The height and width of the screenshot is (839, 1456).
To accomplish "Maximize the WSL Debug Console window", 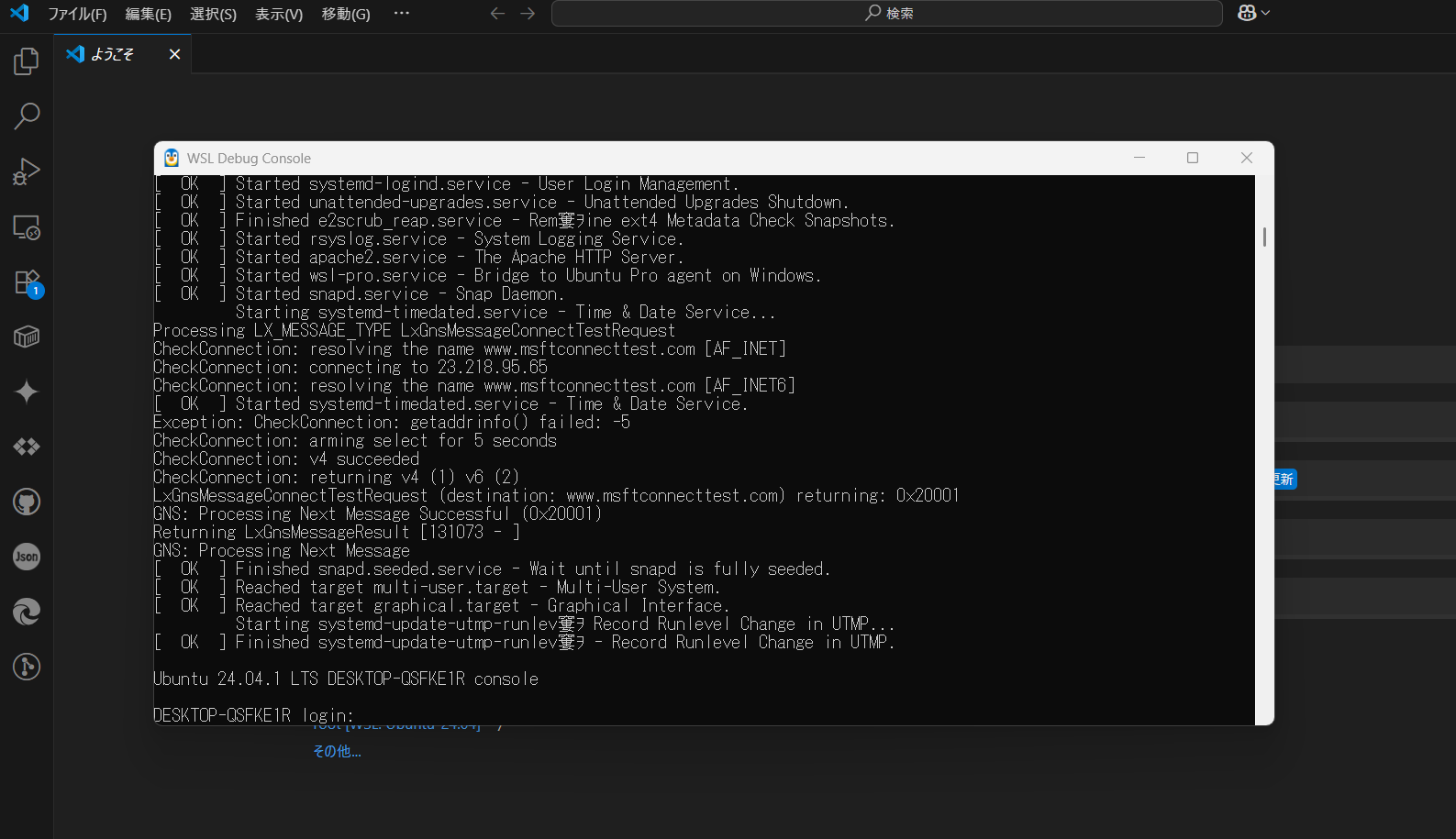I will pos(1193,158).
